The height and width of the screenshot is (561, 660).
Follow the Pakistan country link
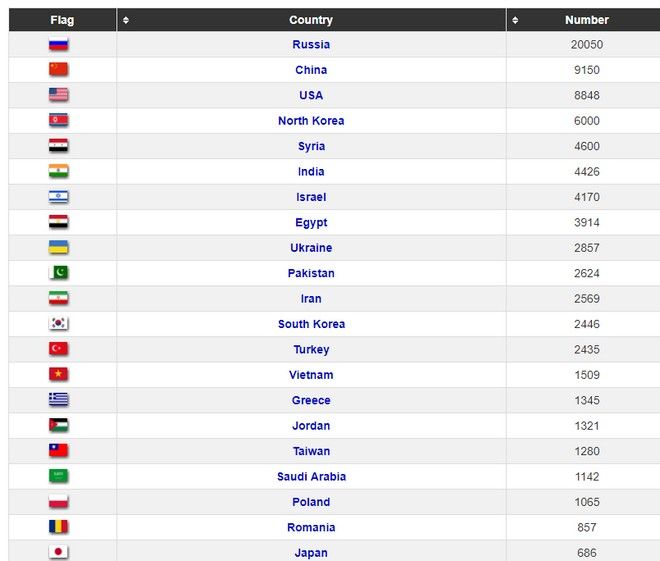[311, 274]
